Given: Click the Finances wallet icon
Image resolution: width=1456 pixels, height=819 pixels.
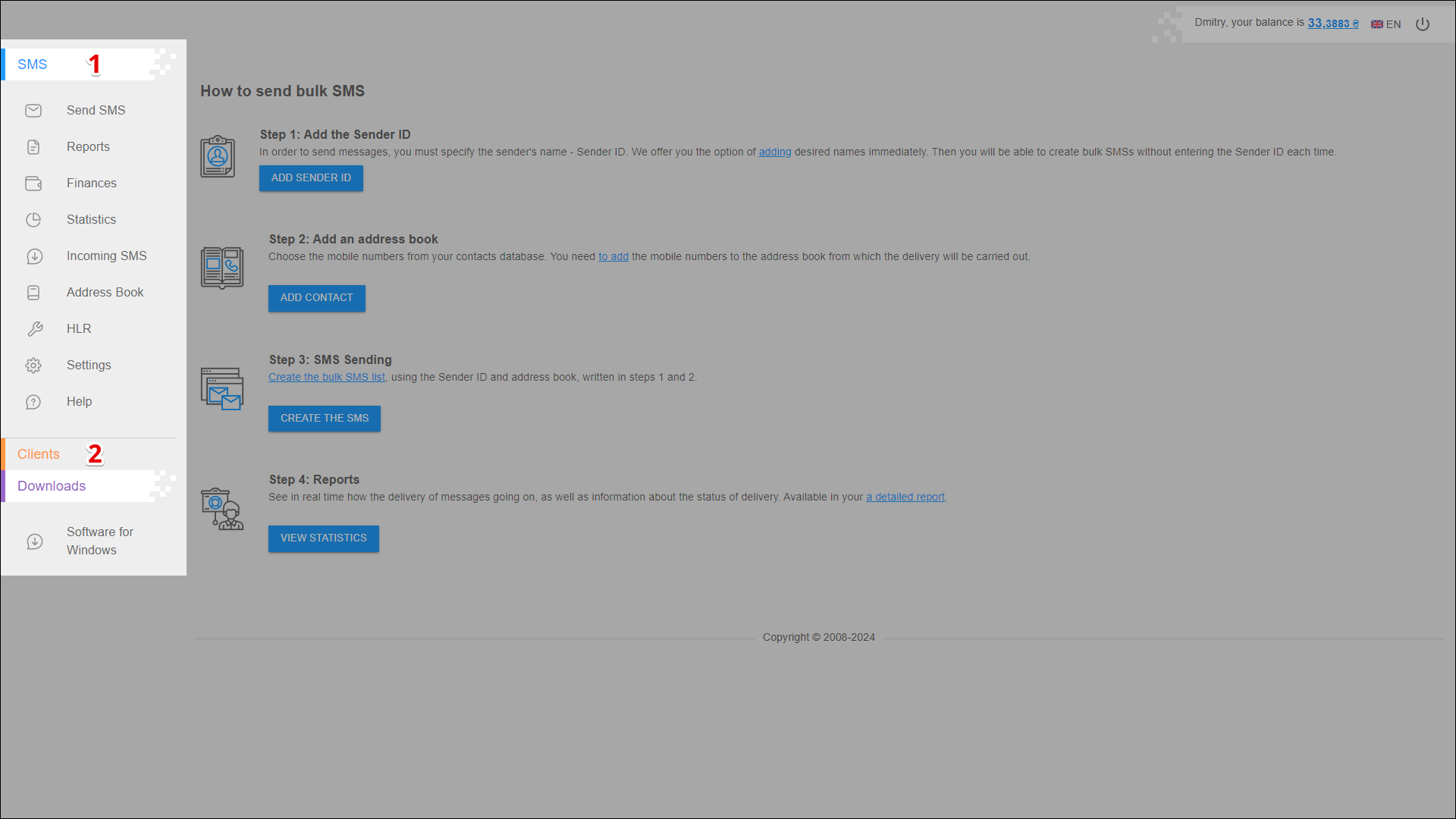Looking at the screenshot, I should pyautogui.click(x=33, y=184).
